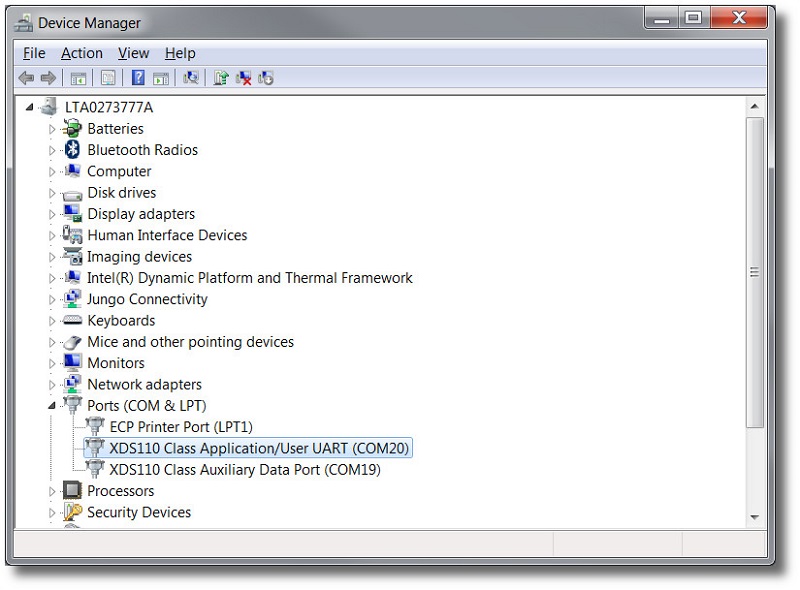Expand the Network adapters node
This screenshot has width=800, height=590.
pos(52,384)
